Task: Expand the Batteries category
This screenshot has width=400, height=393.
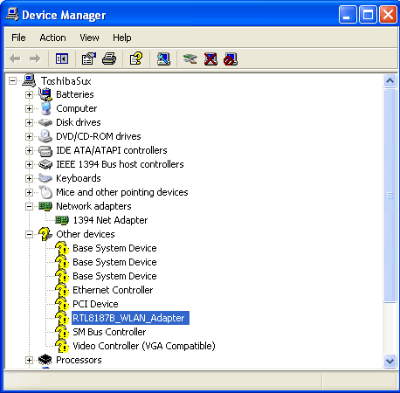Action: [29, 95]
